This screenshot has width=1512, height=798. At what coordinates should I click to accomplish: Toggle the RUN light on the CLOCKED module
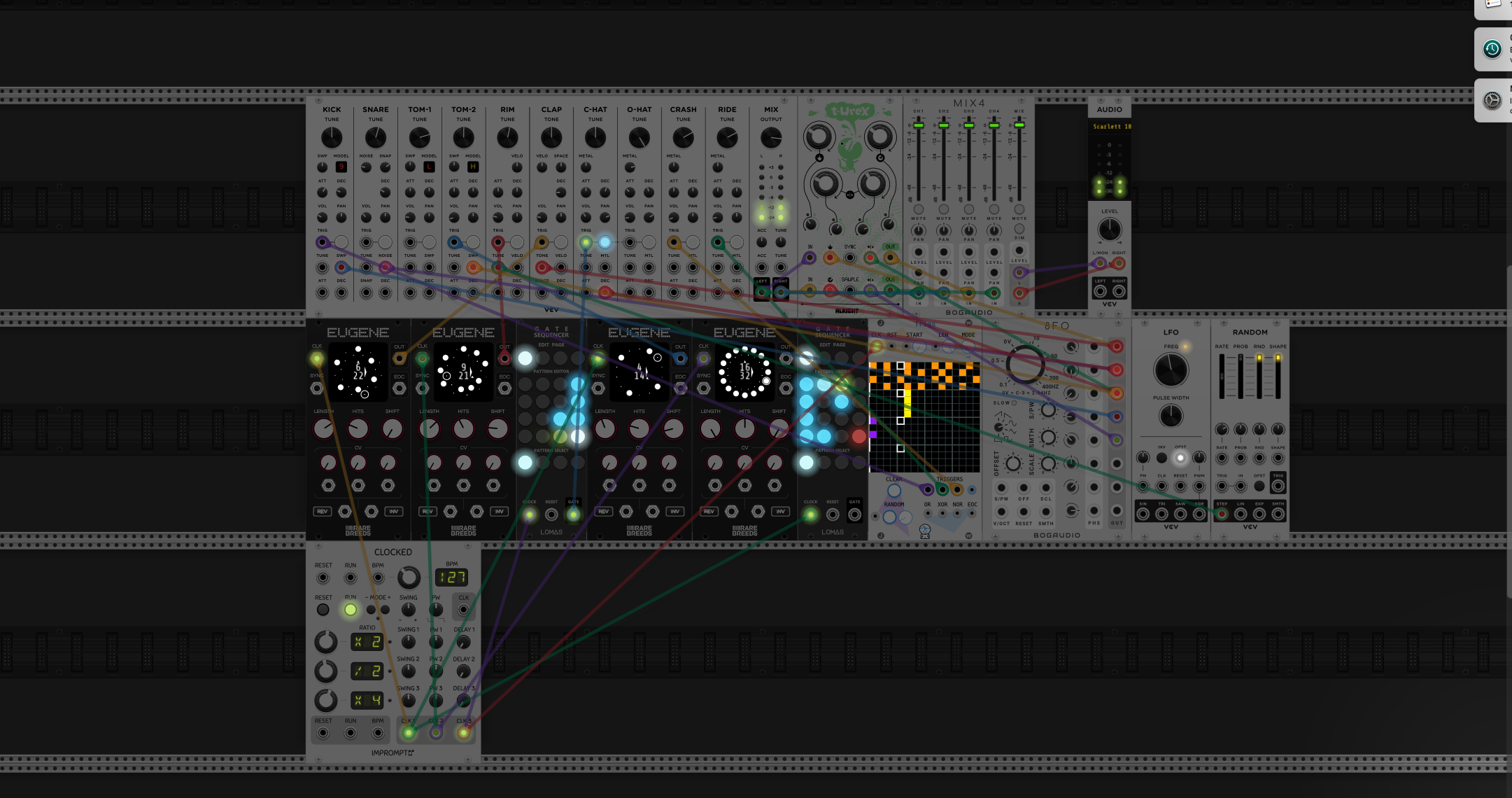(x=350, y=610)
